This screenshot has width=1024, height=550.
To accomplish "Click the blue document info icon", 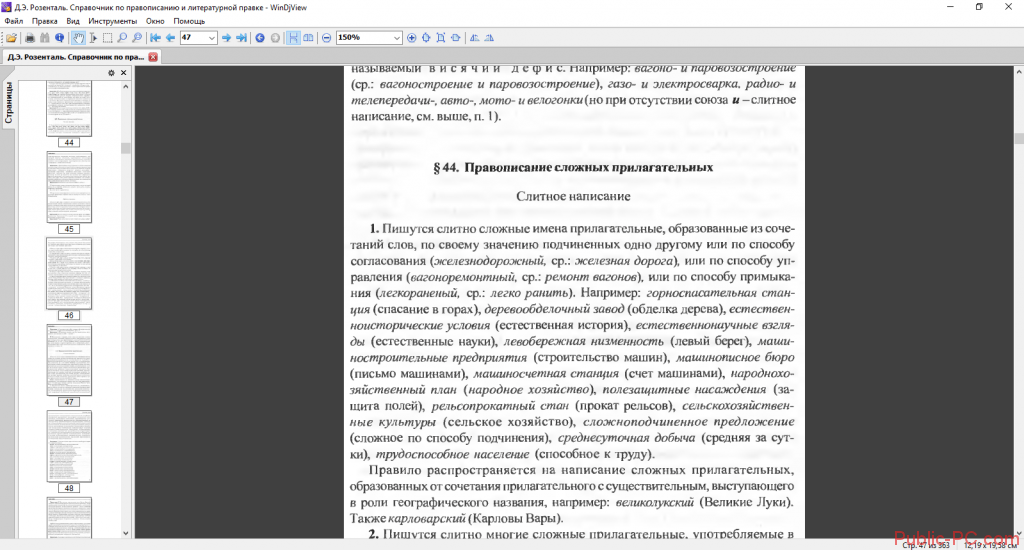I will coord(59,38).
